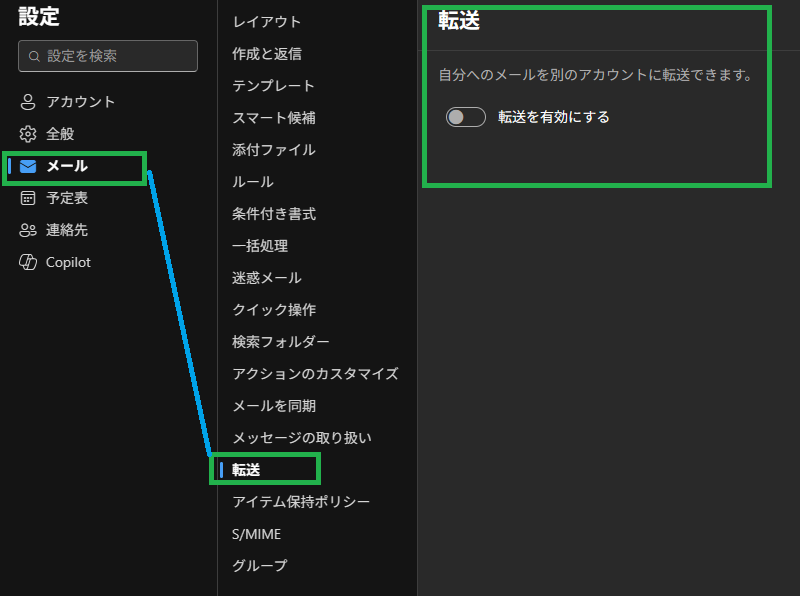The height and width of the screenshot is (596, 800).
Task: Open アイテム保持ポリシー settings
Action: pyautogui.click(x=301, y=502)
